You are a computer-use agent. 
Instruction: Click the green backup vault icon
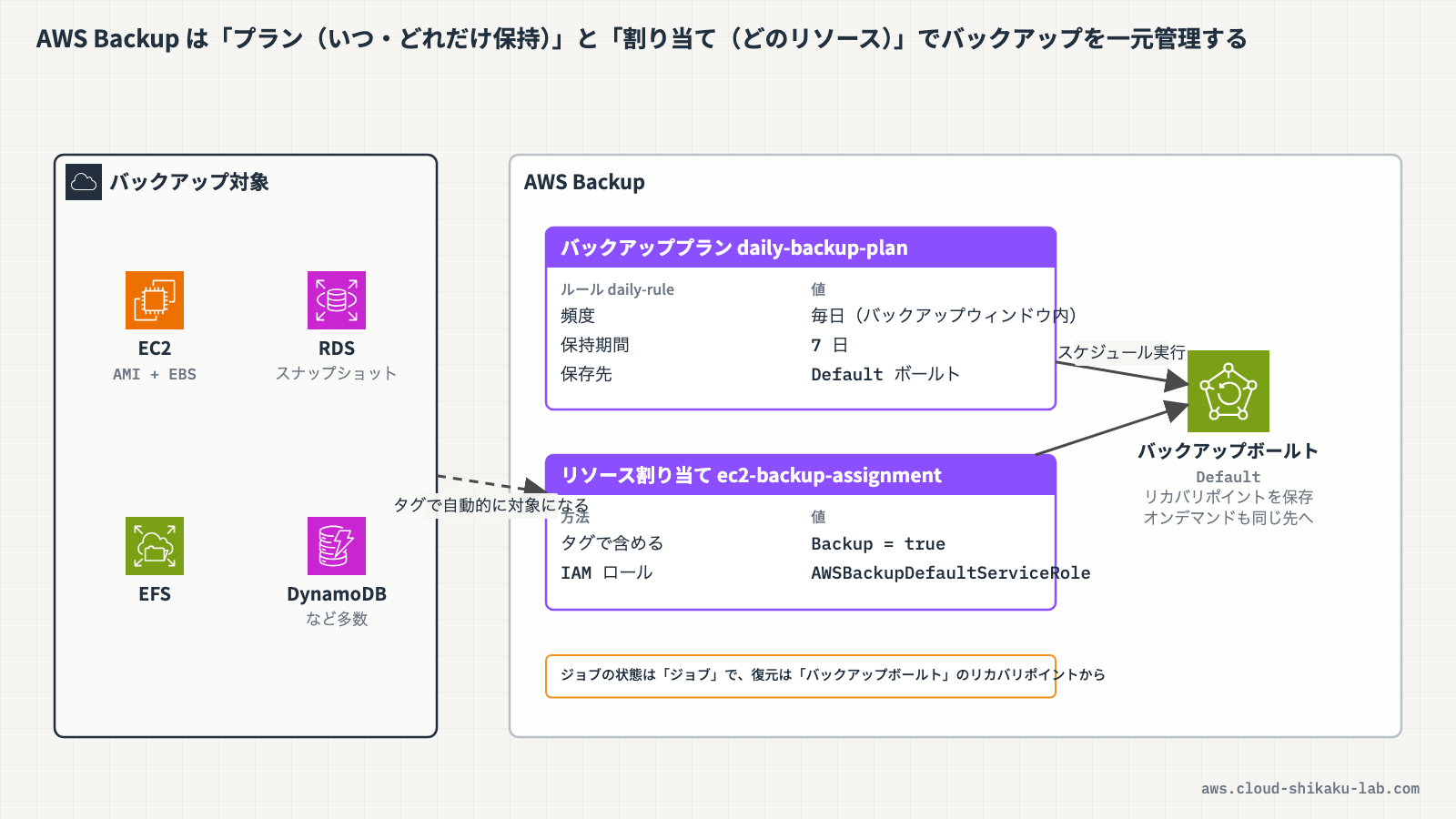[1228, 391]
